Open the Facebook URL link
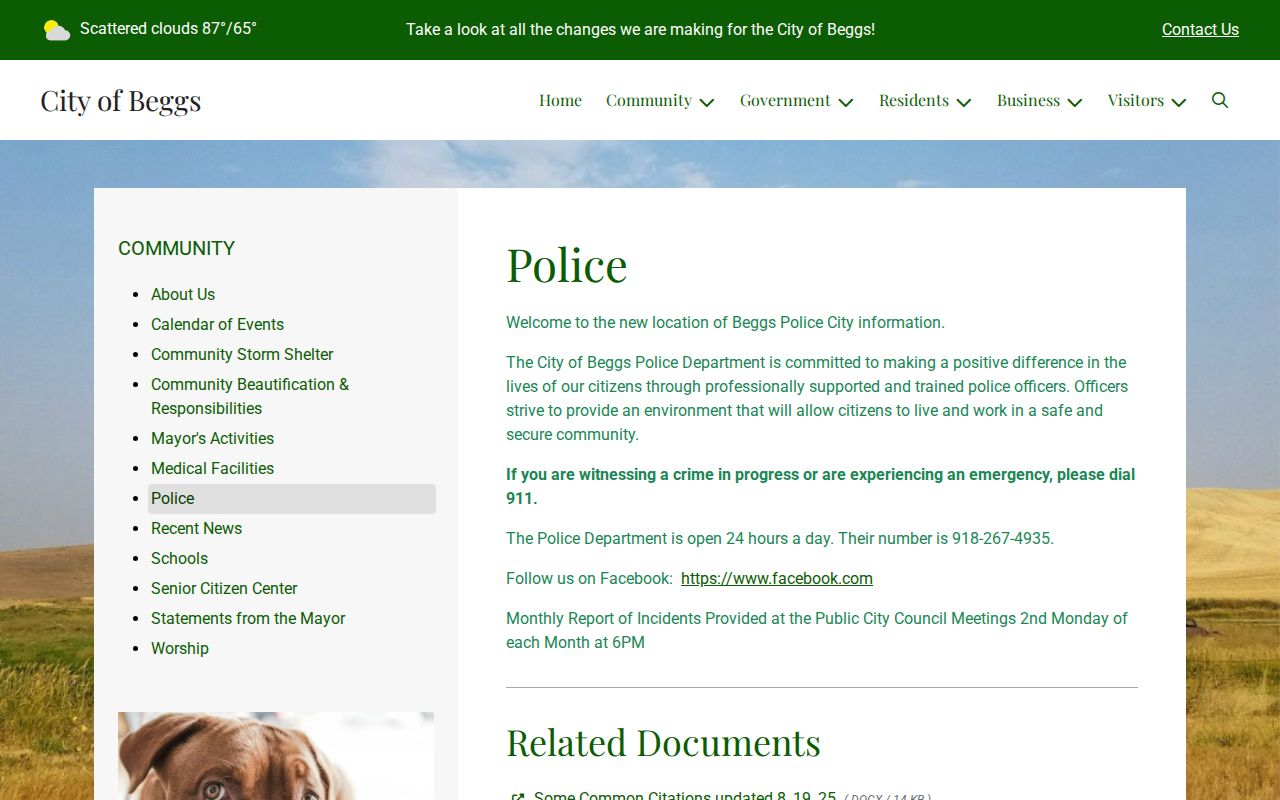This screenshot has height=800, width=1280. point(777,578)
